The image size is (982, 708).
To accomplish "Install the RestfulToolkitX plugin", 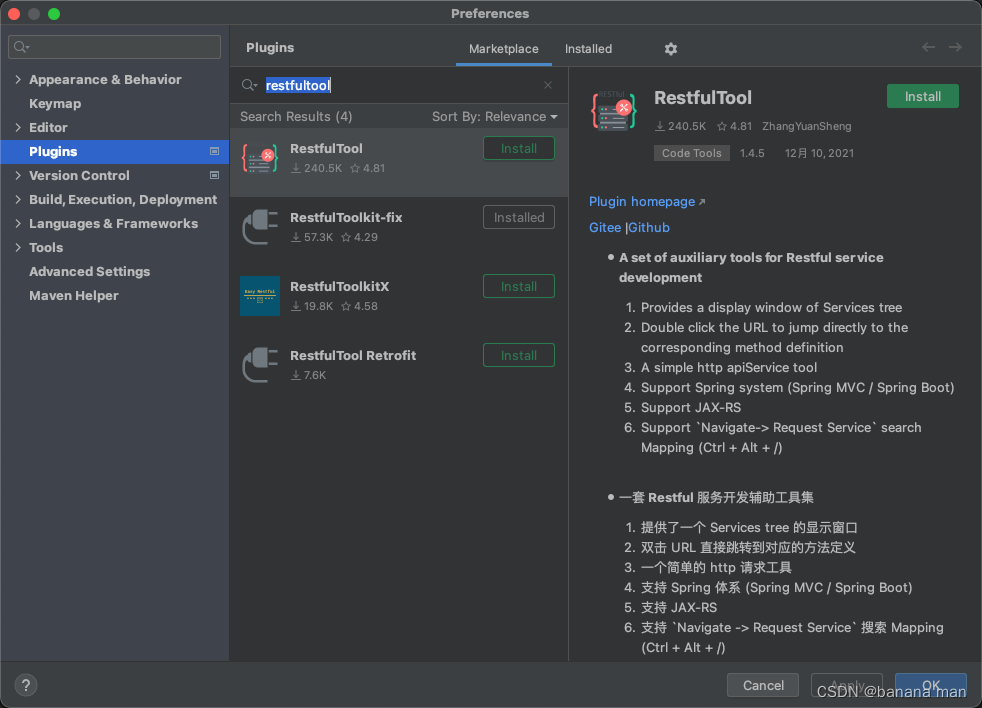I will [x=519, y=286].
